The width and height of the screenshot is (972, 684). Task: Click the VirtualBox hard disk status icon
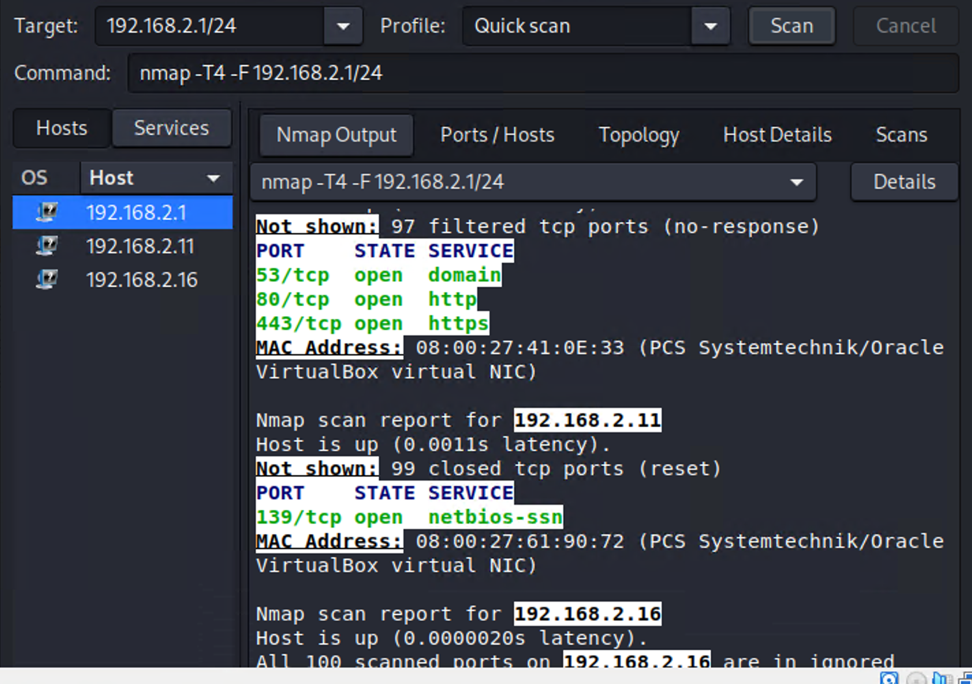point(889,678)
